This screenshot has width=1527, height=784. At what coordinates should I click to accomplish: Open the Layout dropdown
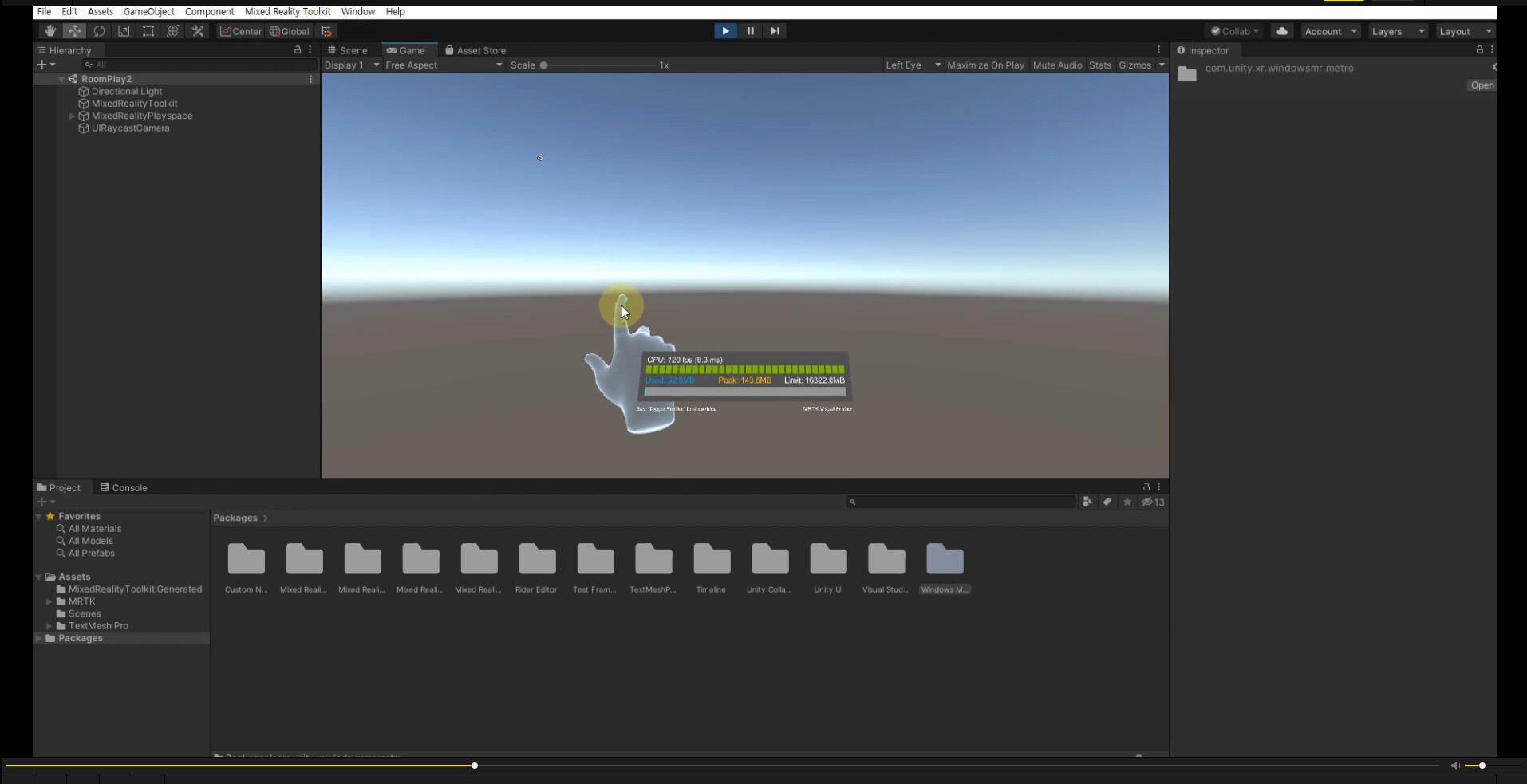pyautogui.click(x=1465, y=31)
